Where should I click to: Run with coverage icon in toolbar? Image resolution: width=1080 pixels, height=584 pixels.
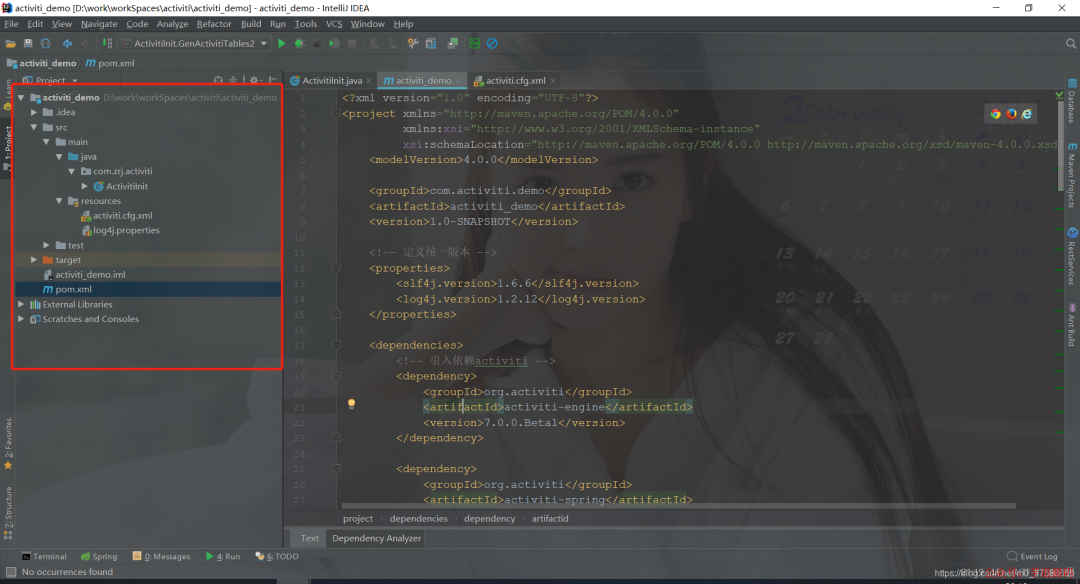click(x=334, y=43)
